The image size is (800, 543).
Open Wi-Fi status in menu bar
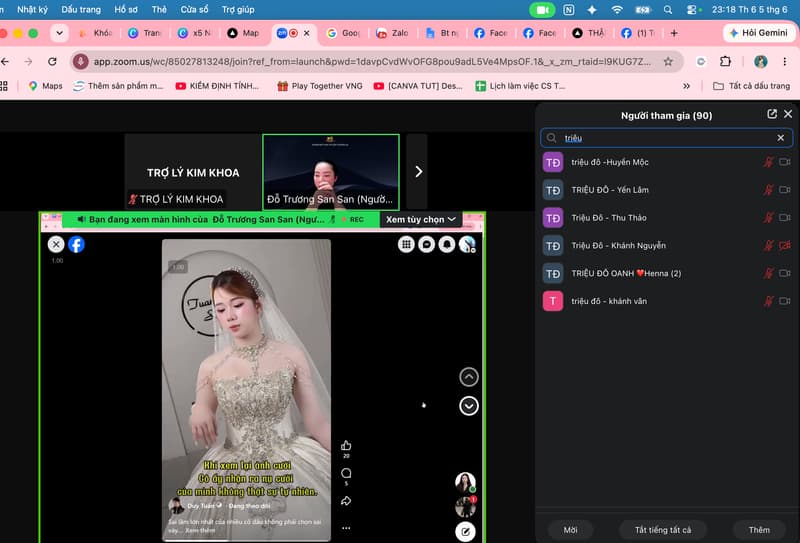(617, 10)
